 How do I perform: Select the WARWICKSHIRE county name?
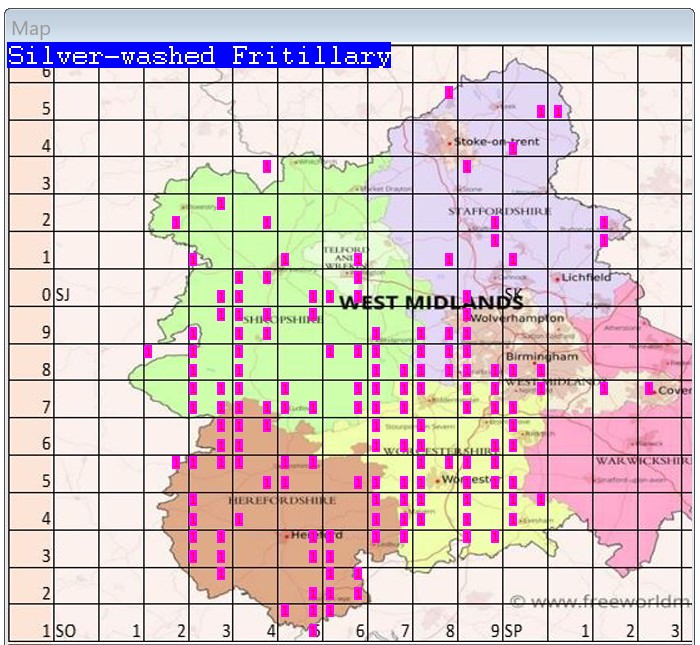tap(638, 461)
